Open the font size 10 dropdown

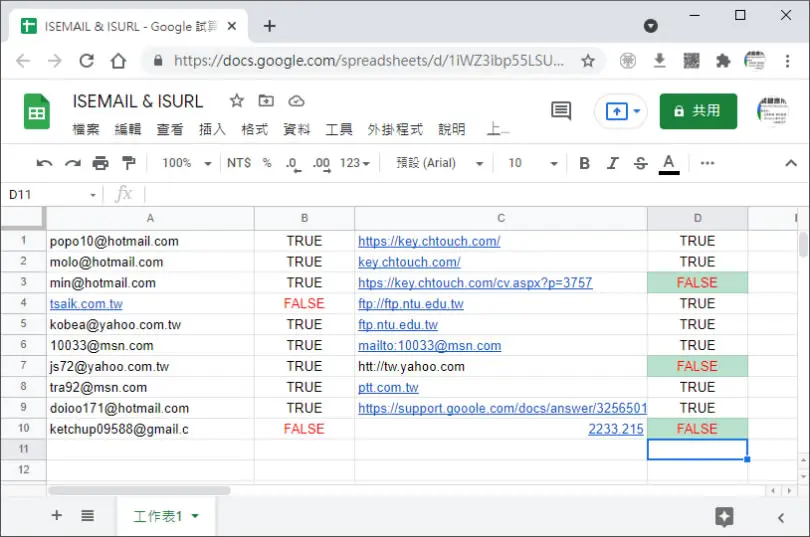click(533, 163)
